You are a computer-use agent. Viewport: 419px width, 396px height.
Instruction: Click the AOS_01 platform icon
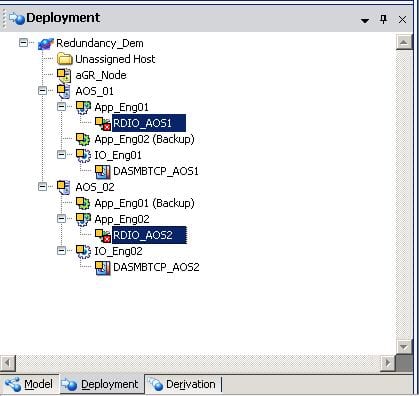64,91
